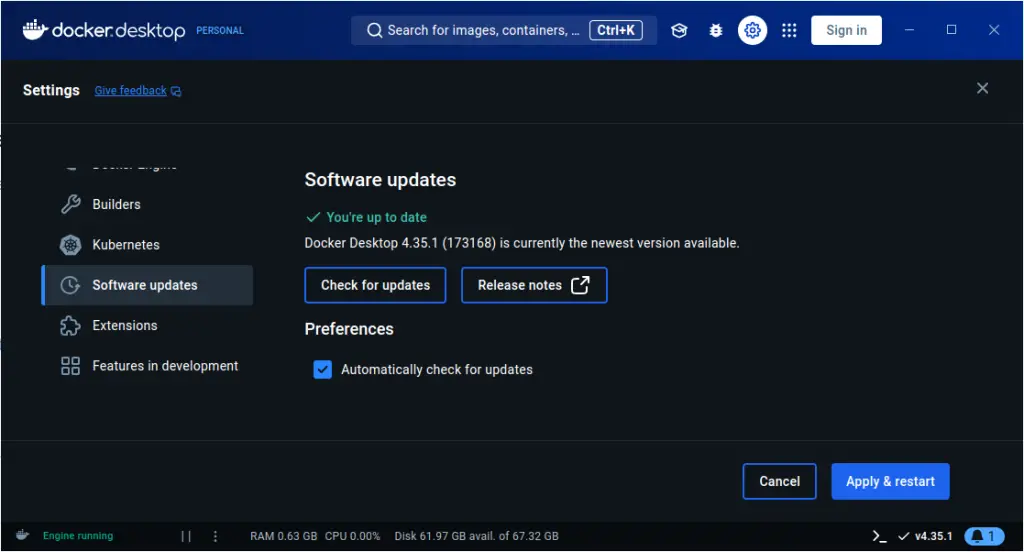Close the Settings panel with X
1024x552 pixels.
(x=982, y=88)
